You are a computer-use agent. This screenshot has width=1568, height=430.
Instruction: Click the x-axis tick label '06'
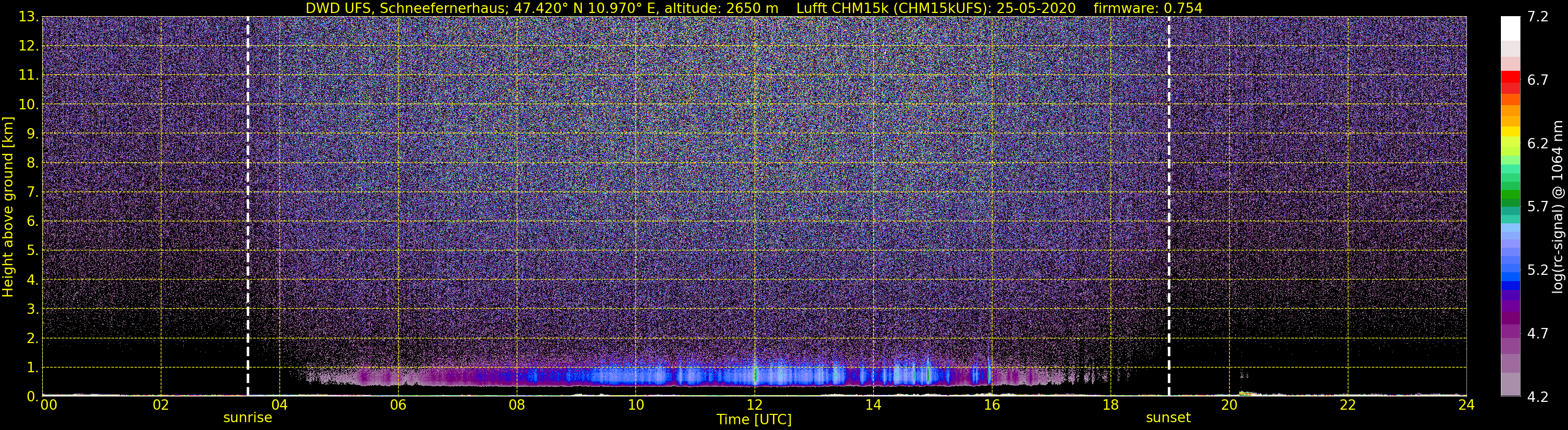click(x=398, y=406)
